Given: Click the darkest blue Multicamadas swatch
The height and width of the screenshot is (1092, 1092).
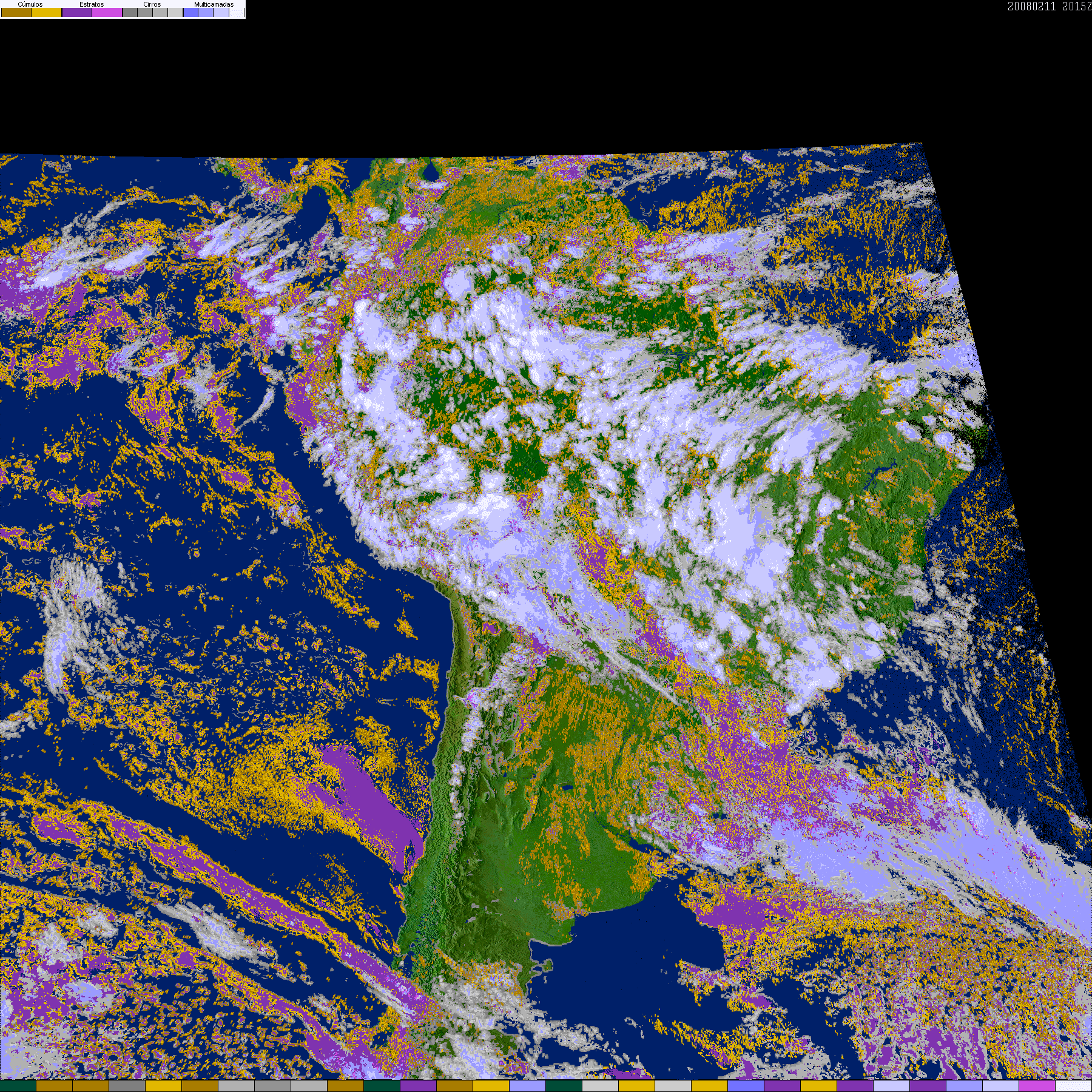Looking at the screenshot, I should [190, 13].
